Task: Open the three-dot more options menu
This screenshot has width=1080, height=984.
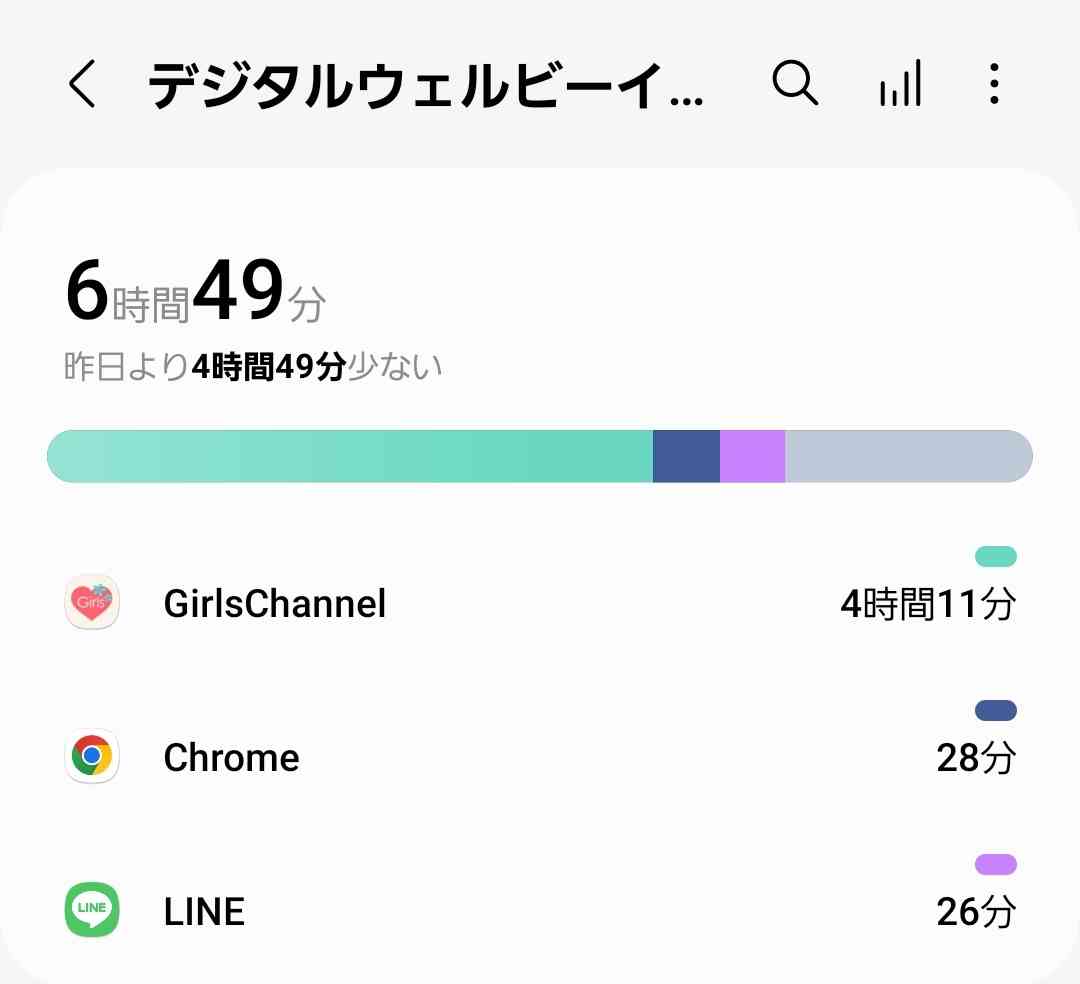Action: (x=994, y=83)
